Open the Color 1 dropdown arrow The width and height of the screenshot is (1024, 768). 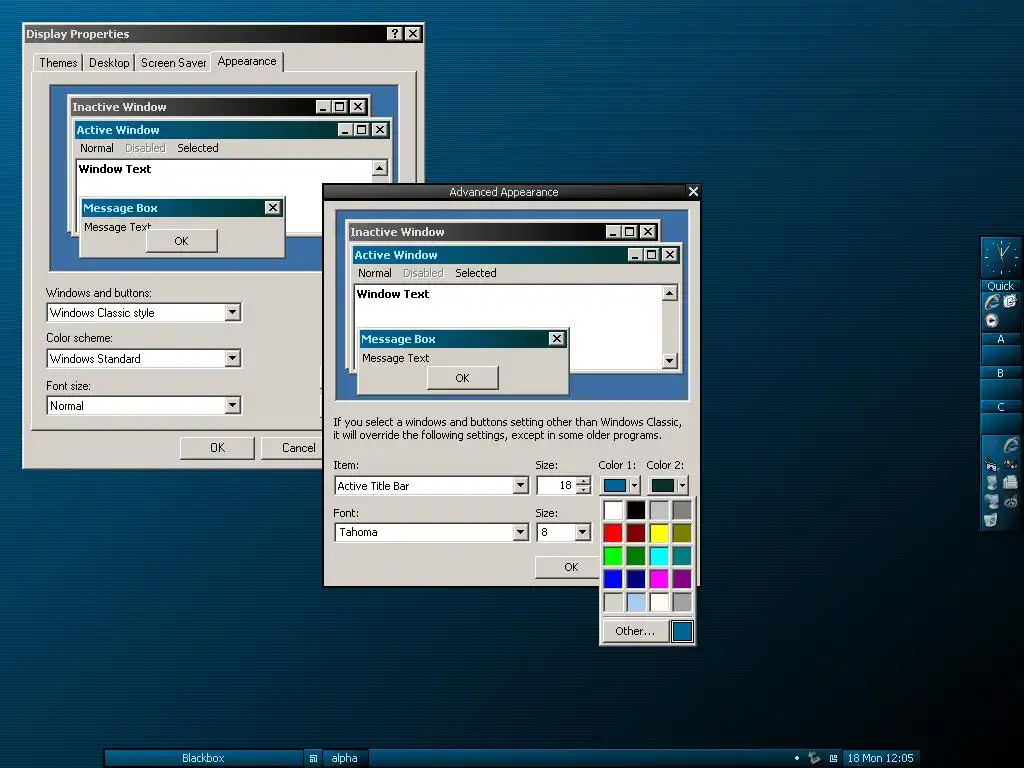(633, 486)
